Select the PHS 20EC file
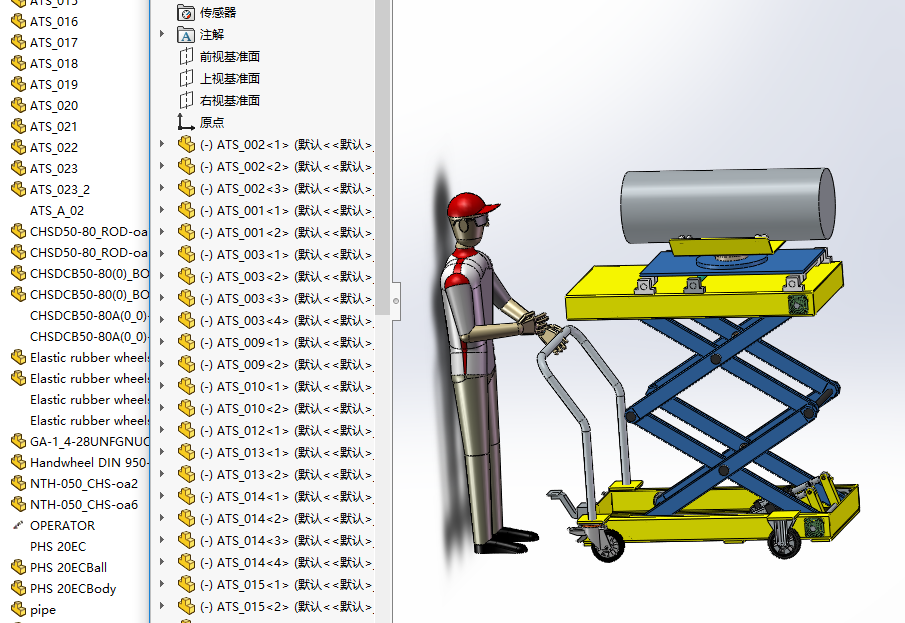This screenshot has width=905, height=623. pos(58,546)
